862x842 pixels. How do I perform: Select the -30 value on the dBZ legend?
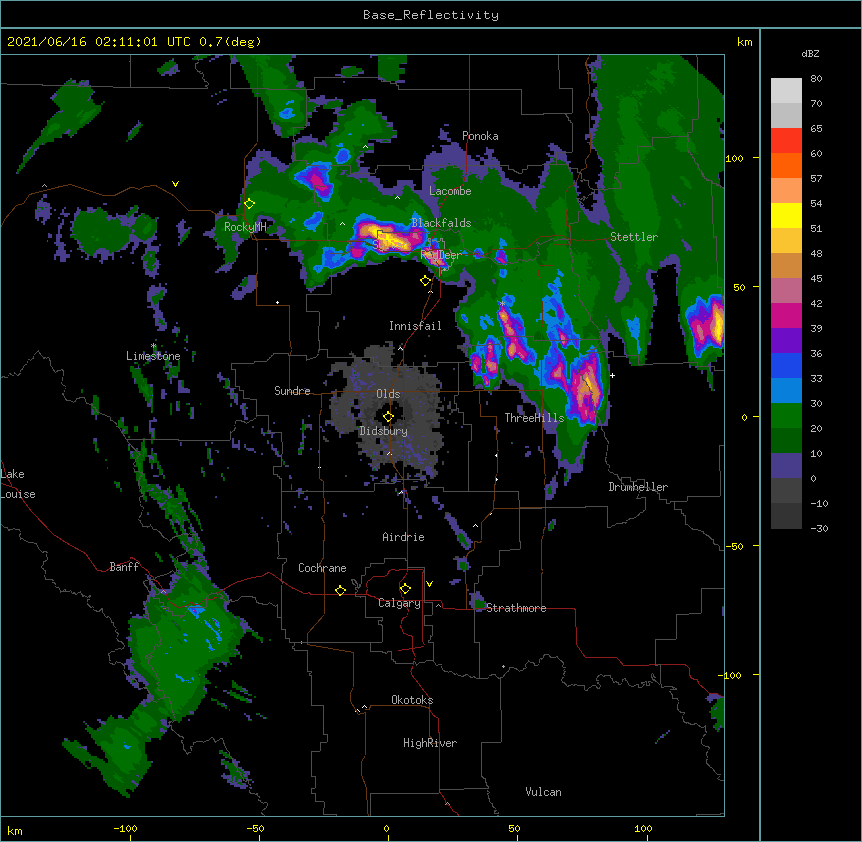click(819, 529)
